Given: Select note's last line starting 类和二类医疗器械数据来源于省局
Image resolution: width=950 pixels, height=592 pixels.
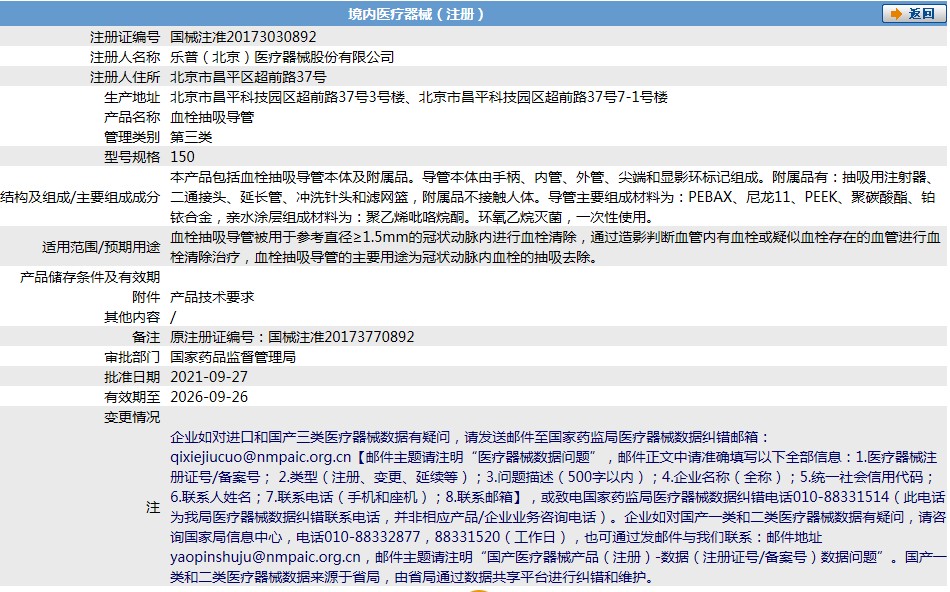Looking at the screenshot, I should tap(412, 577).
